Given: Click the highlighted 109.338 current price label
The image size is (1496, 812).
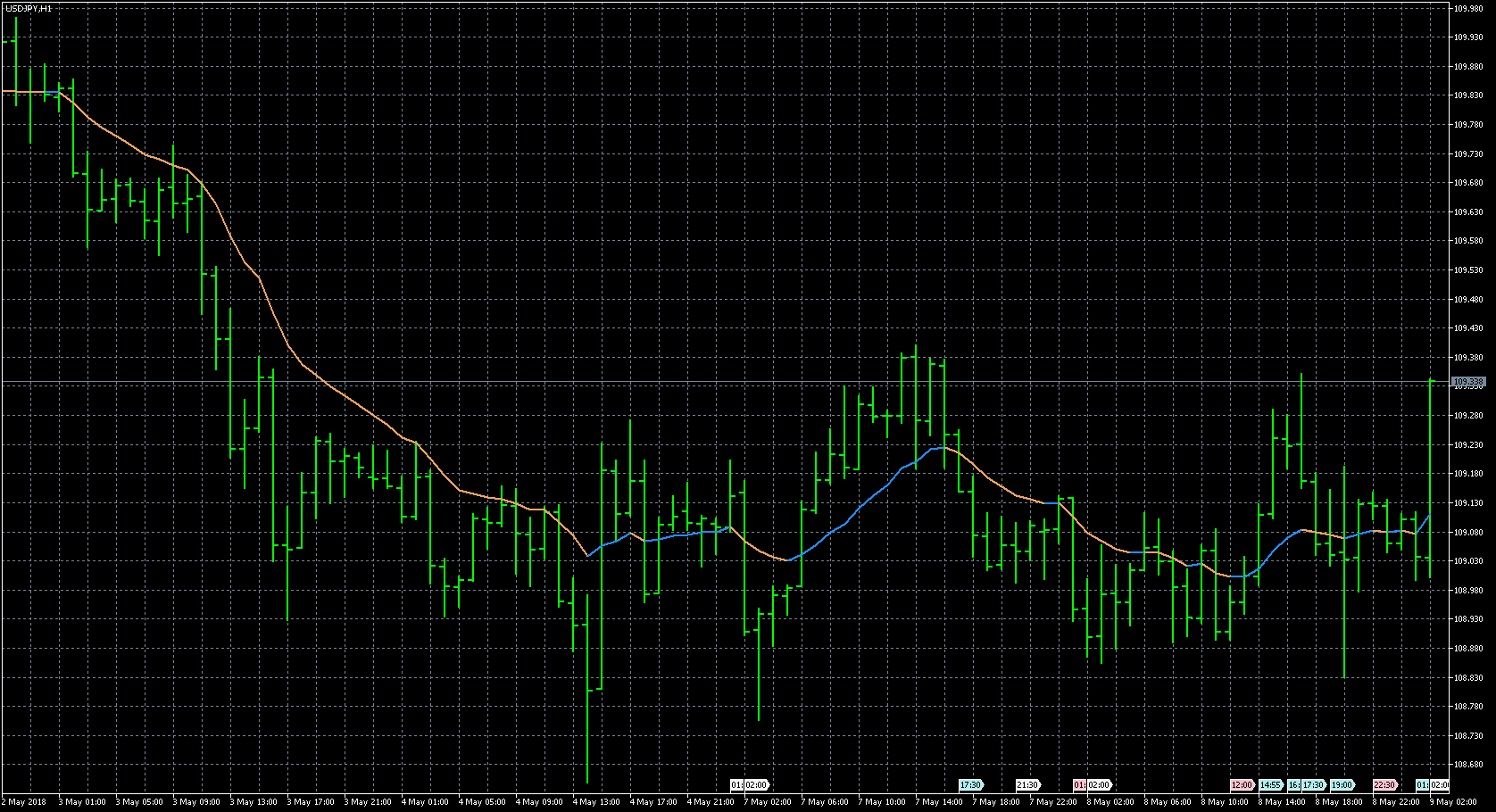Looking at the screenshot, I should pyautogui.click(x=1468, y=382).
